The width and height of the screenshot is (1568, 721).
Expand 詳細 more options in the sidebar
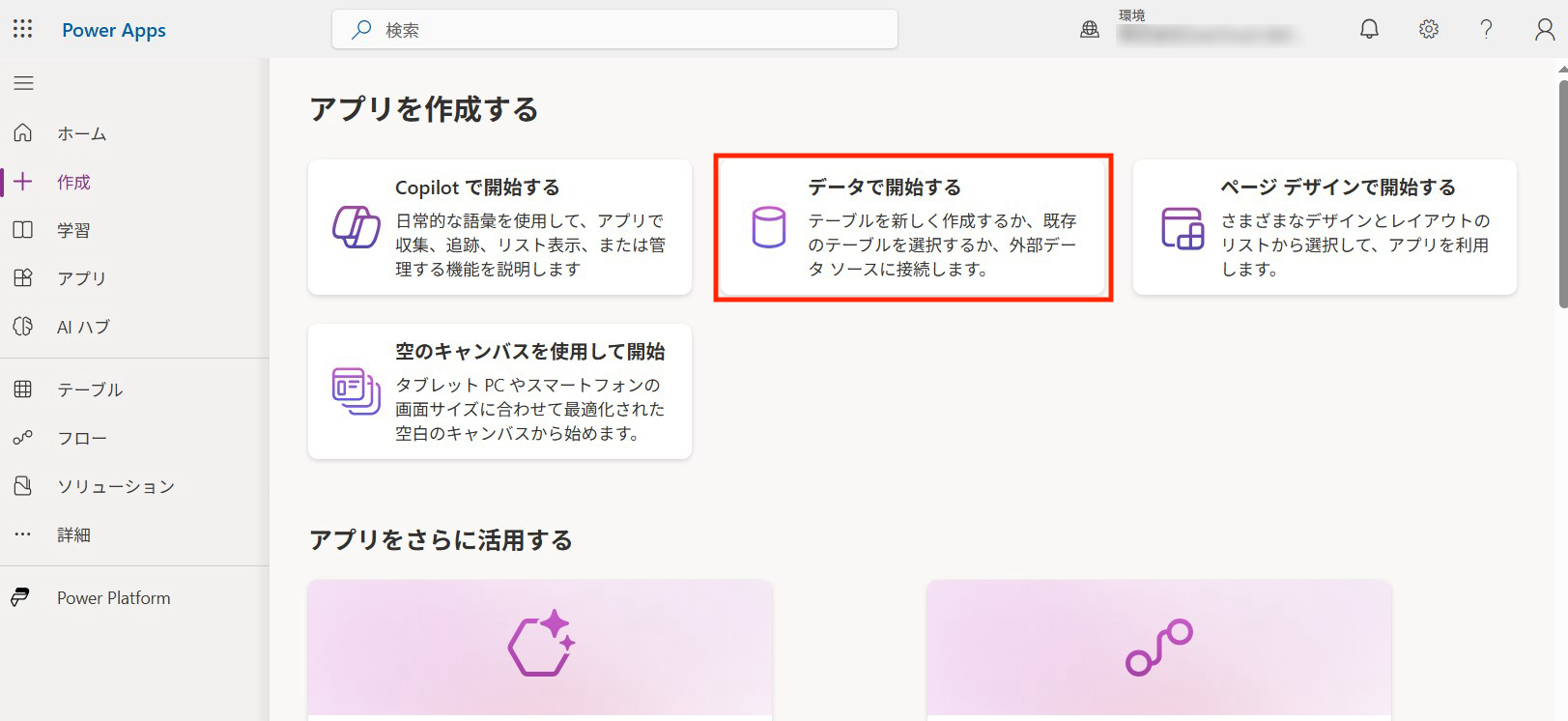coord(134,534)
